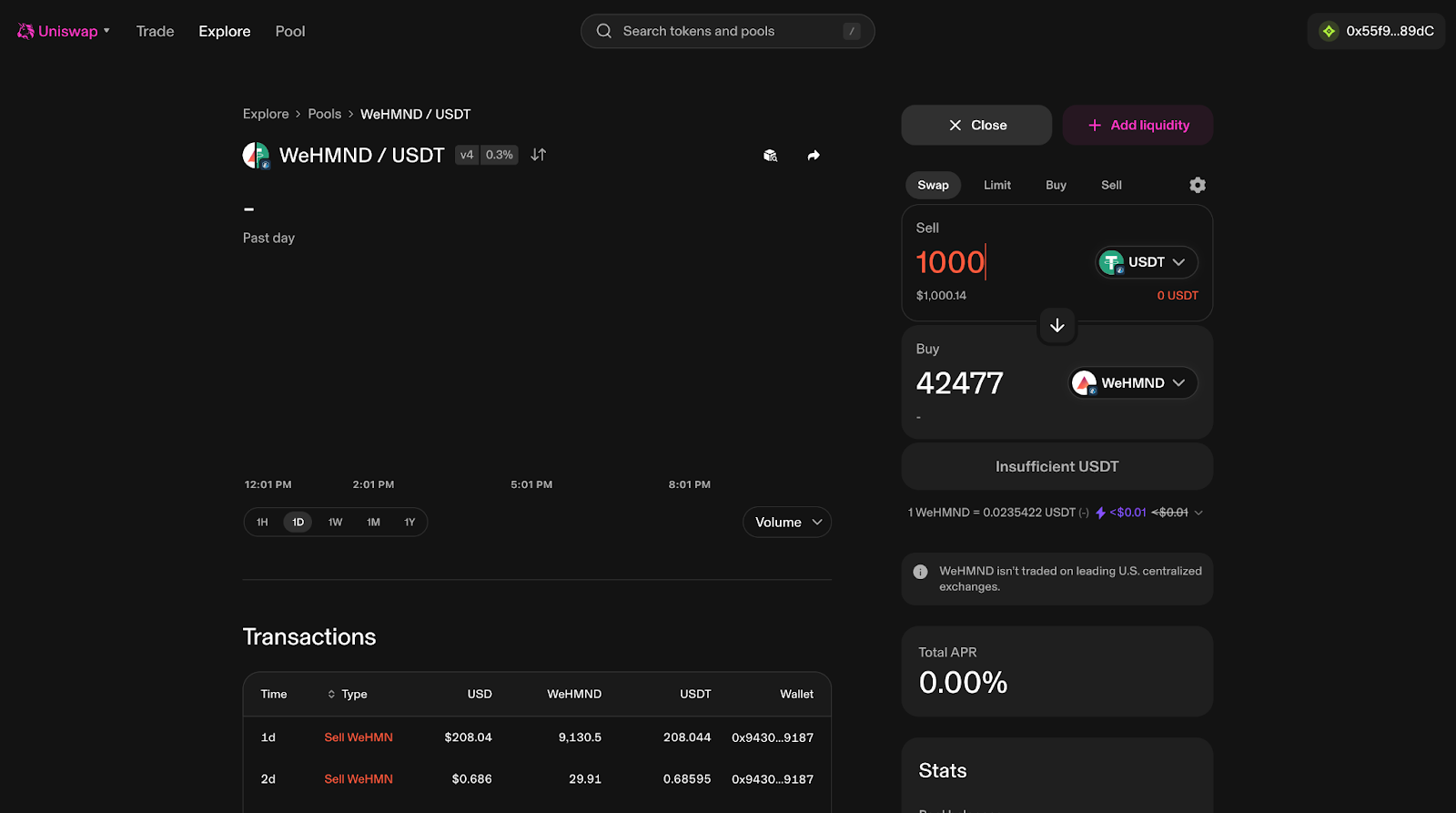Go to the Trade tab

pyautogui.click(x=155, y=31)
